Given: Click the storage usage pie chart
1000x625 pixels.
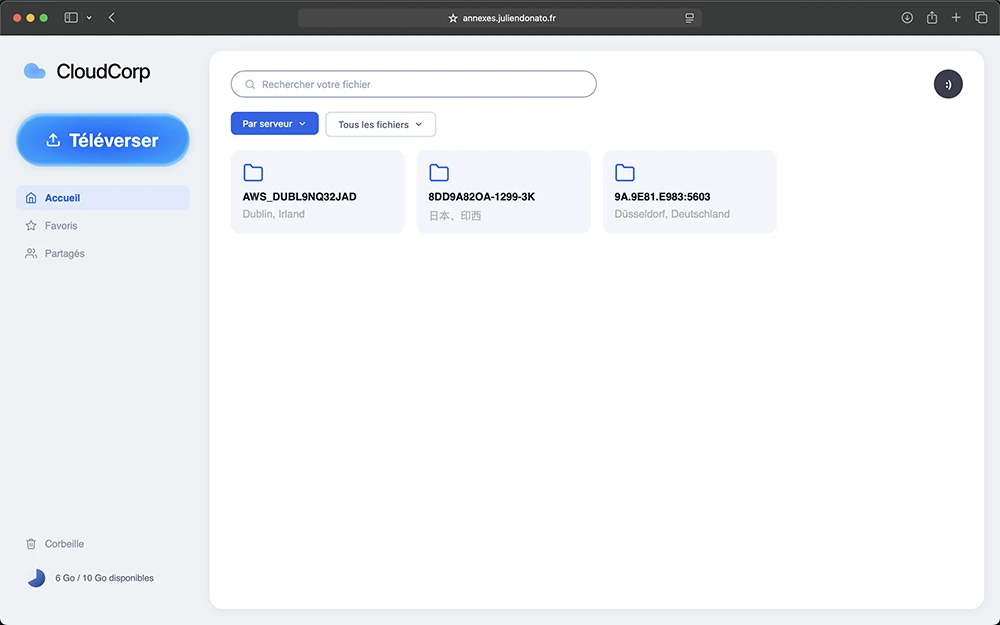Looking at the screenshot, I should (x=36, y=578).
